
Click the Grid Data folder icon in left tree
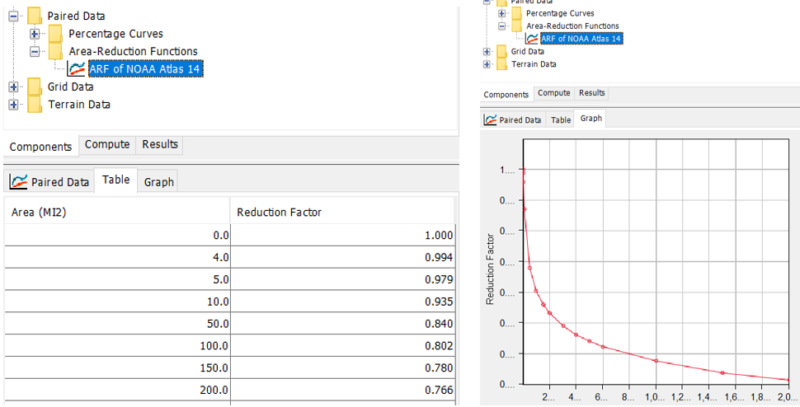click(x=34, y=87)
